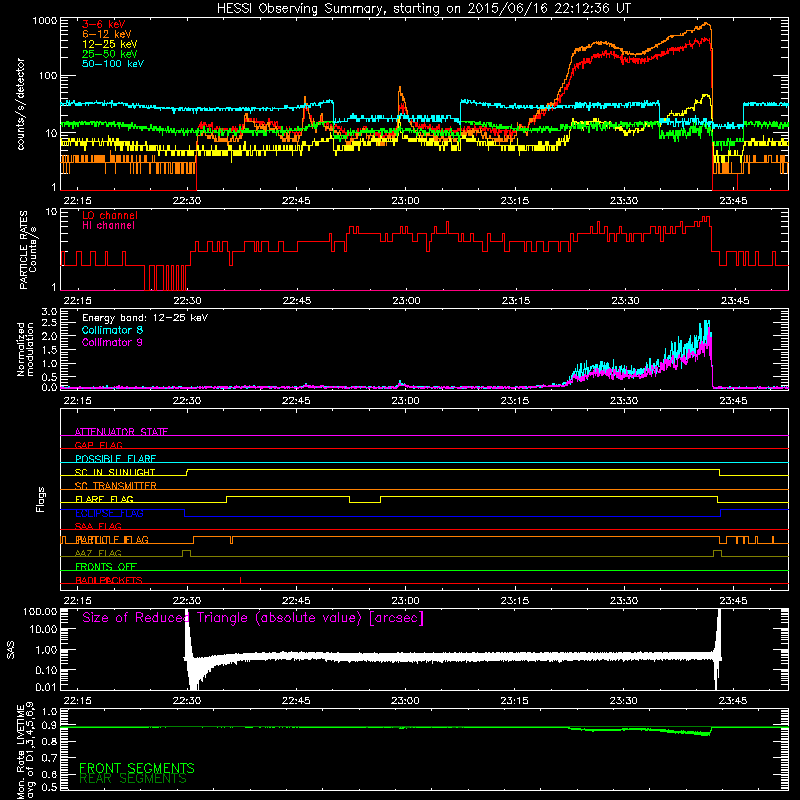800x800 pixels.
Task: Click the 'Energy band: 12-25 keV' label
Action: [x=145, y=318]
